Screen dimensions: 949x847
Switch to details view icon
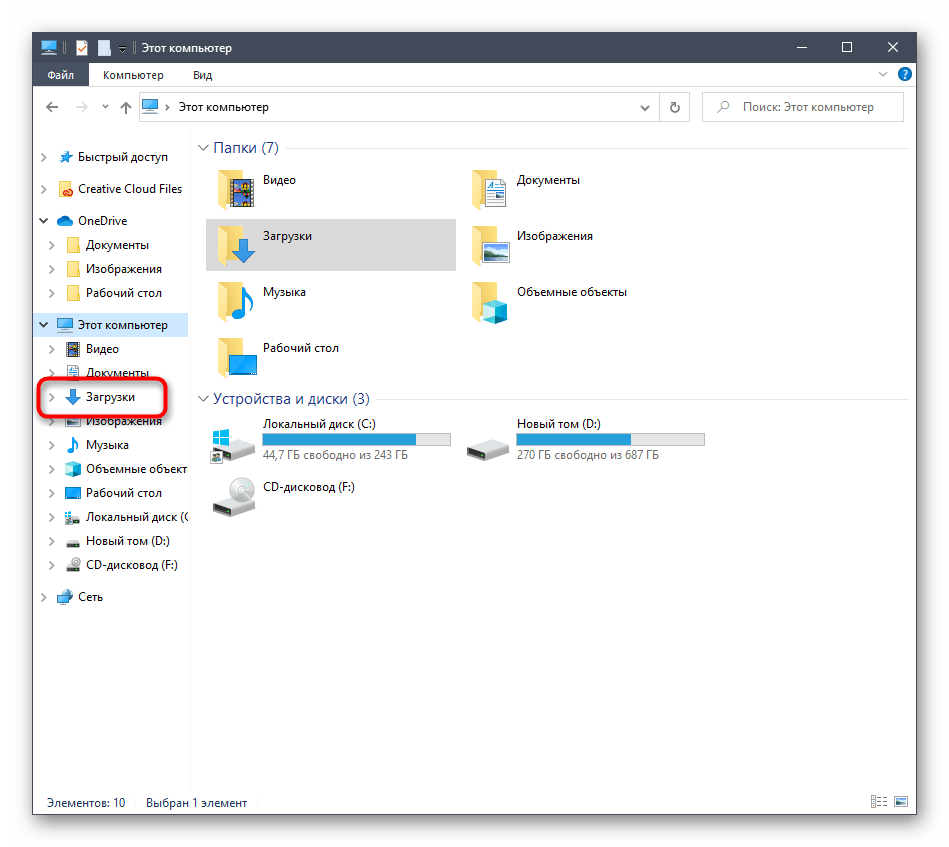(879, 802)
